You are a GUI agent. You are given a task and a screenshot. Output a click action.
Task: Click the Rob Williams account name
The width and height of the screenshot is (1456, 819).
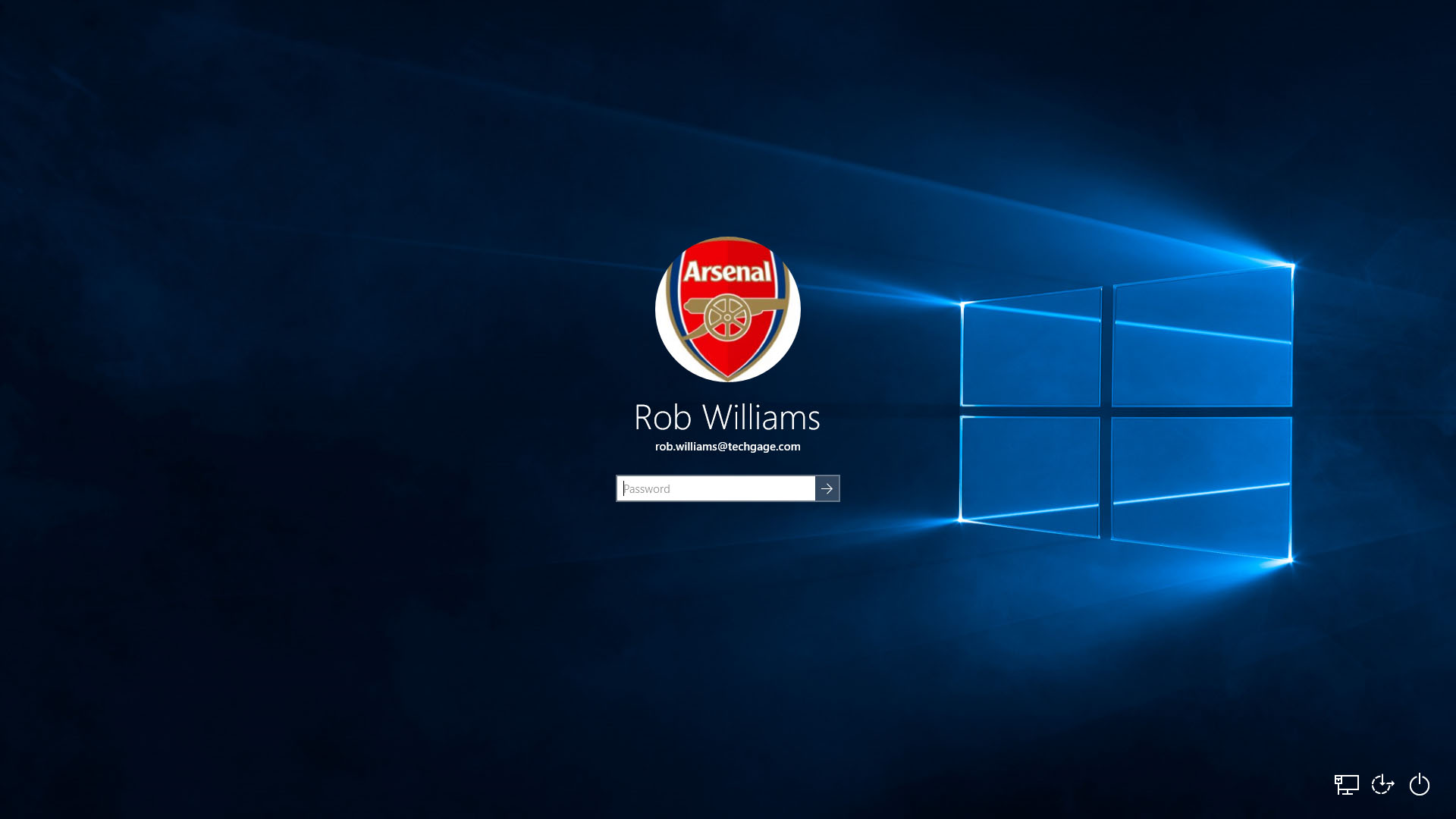pos(727,418)
